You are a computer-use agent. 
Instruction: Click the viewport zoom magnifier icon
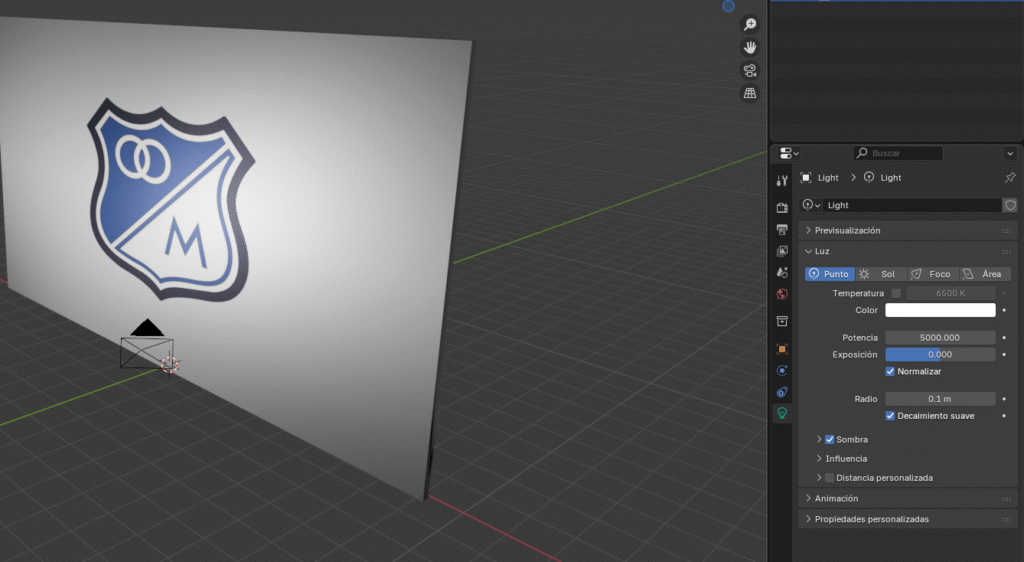pyautogui.click(x=749, y=25)
